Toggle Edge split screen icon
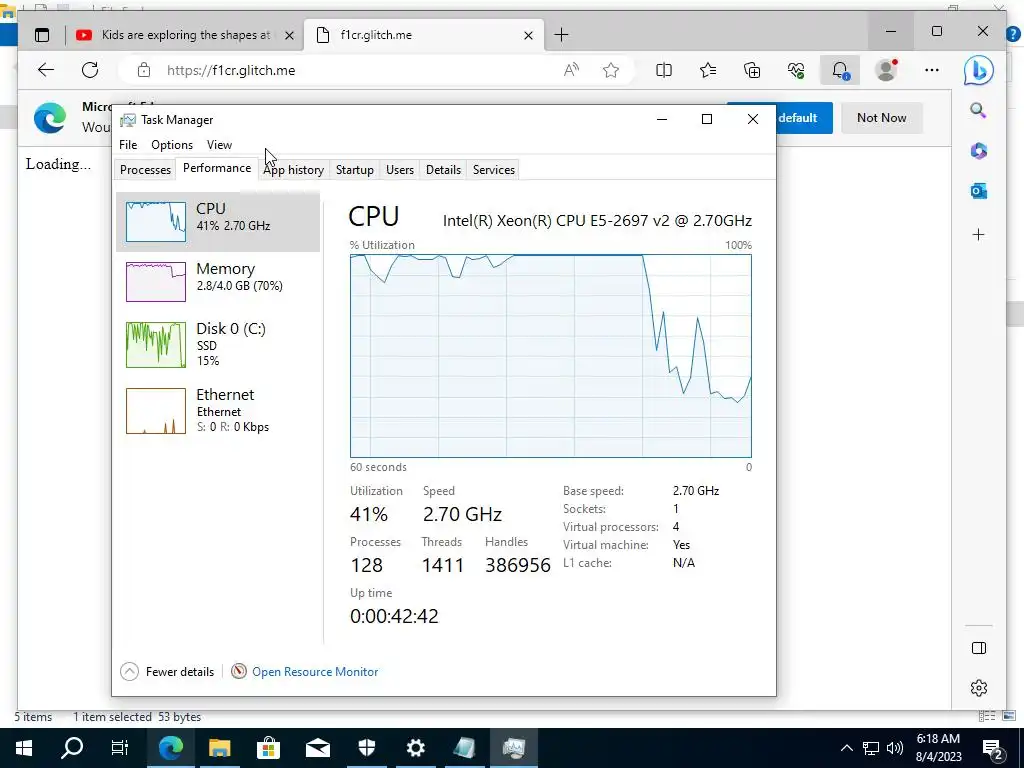The width and height of the screenshot is (1024, 768). tap(664, 70)
